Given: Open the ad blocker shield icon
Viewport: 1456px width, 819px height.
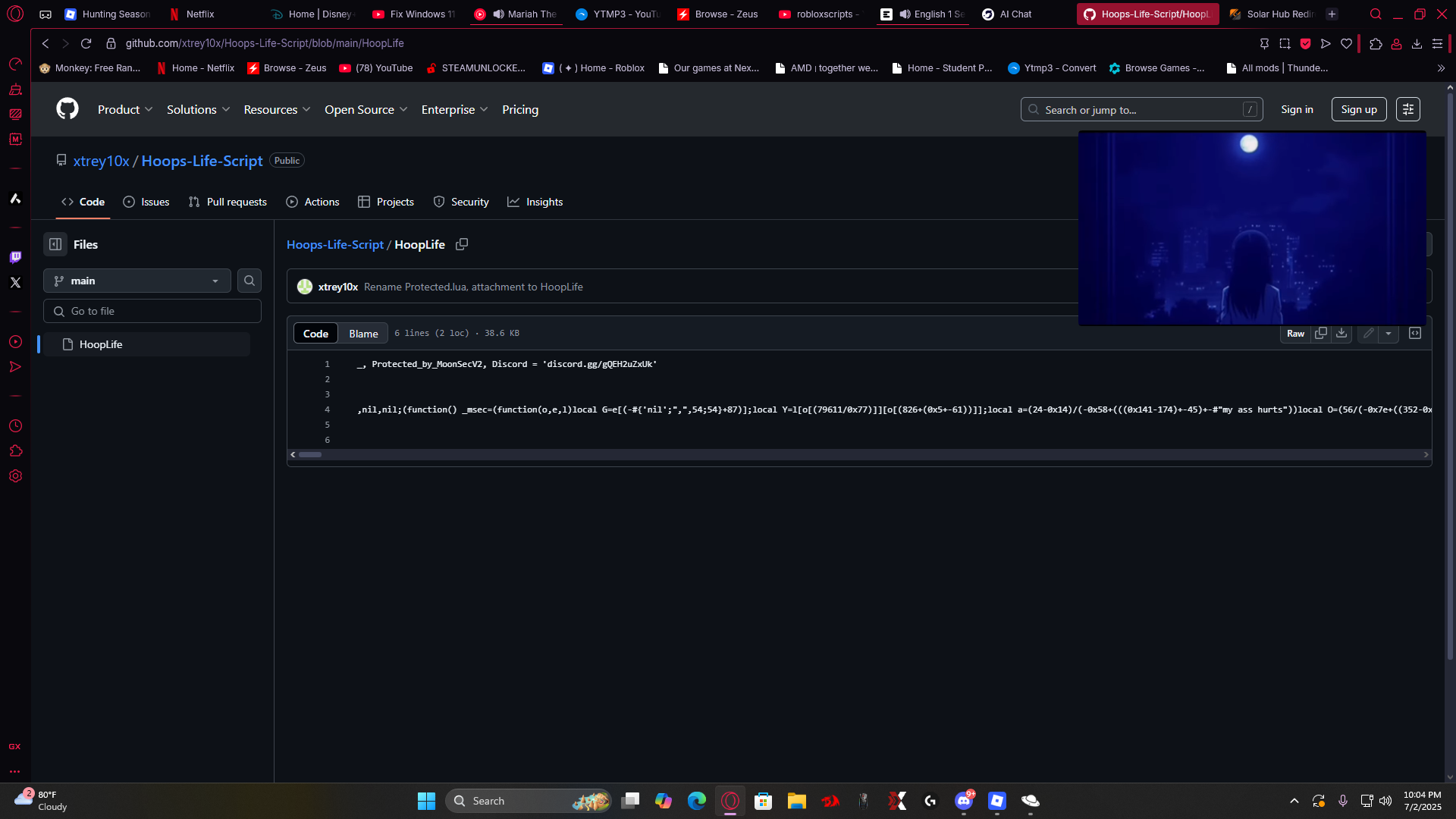Looking at the screenshot, I should pos(1305,43).
